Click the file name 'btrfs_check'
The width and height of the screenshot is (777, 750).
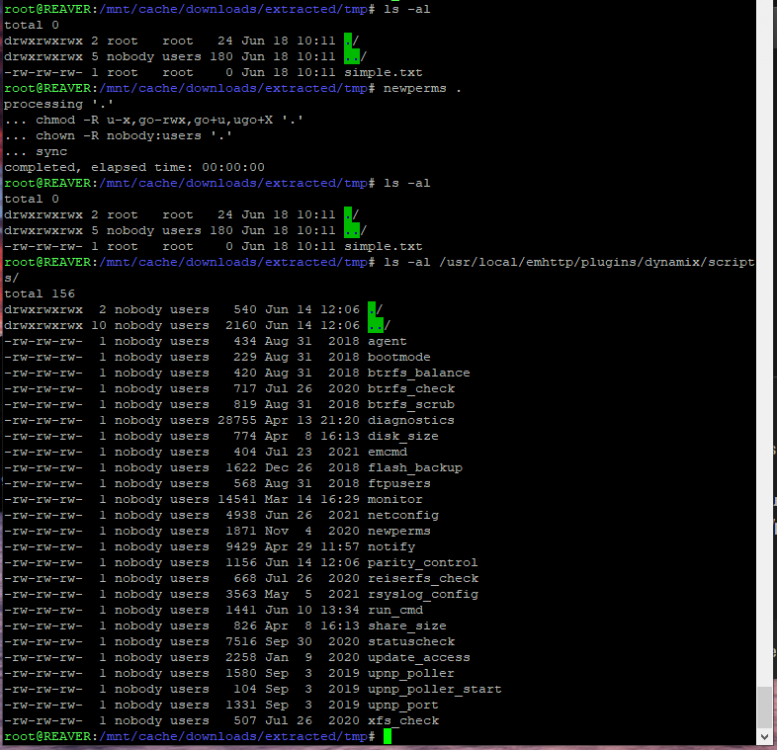pyautogui.click(x=411, y=389)
